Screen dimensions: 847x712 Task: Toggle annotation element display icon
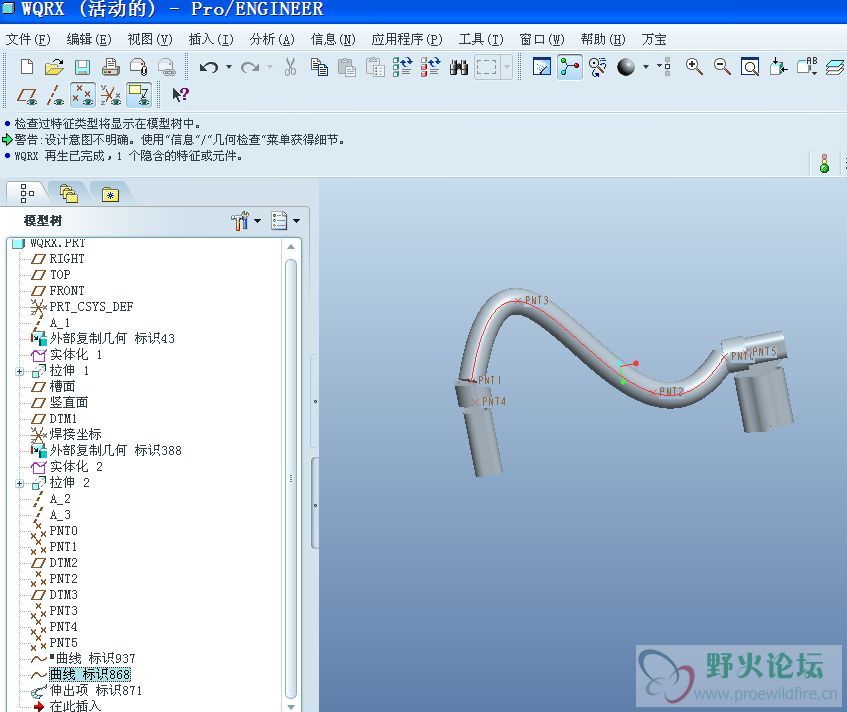139,95
